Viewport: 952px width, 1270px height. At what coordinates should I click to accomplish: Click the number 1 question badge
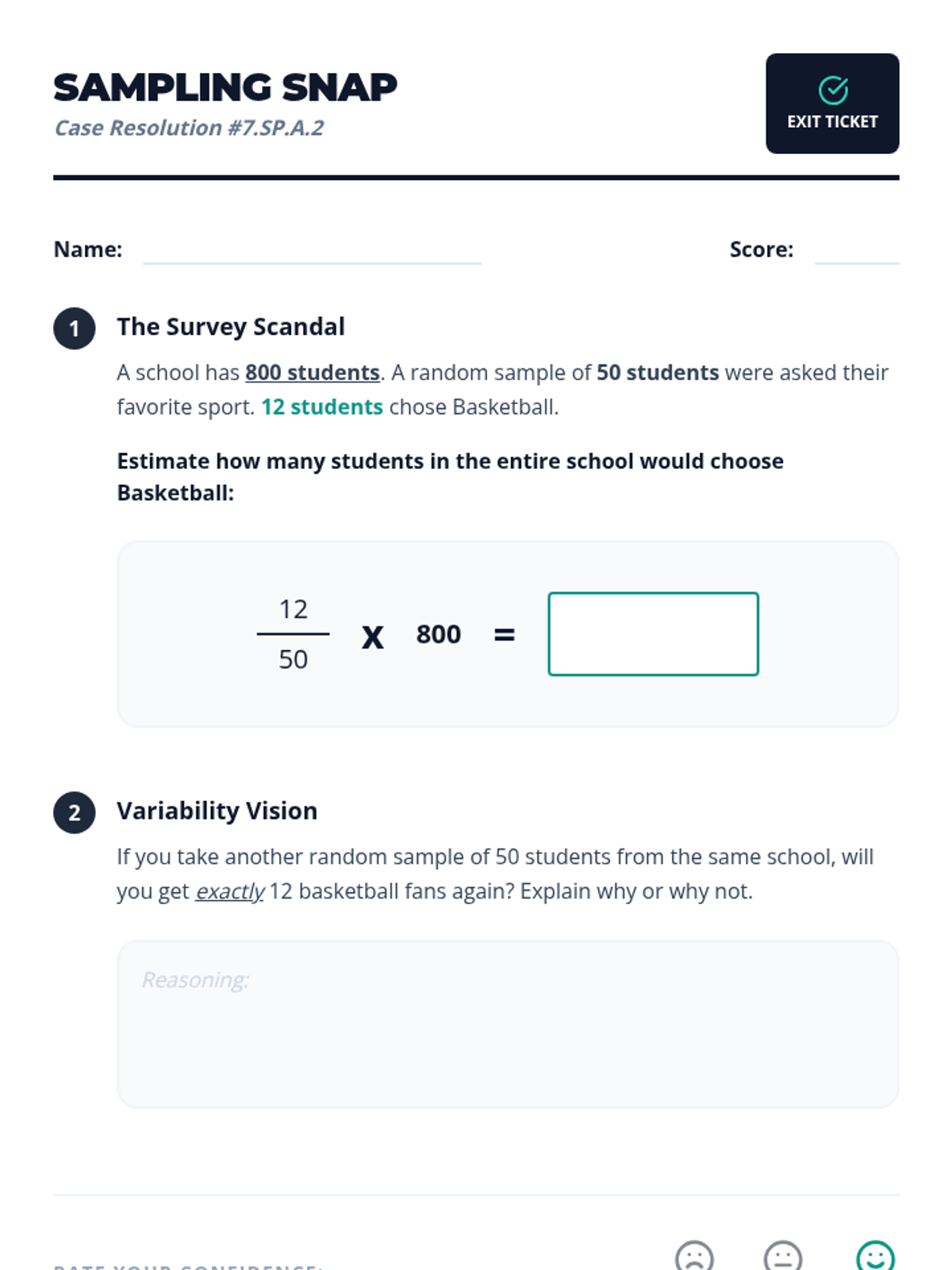75,329
